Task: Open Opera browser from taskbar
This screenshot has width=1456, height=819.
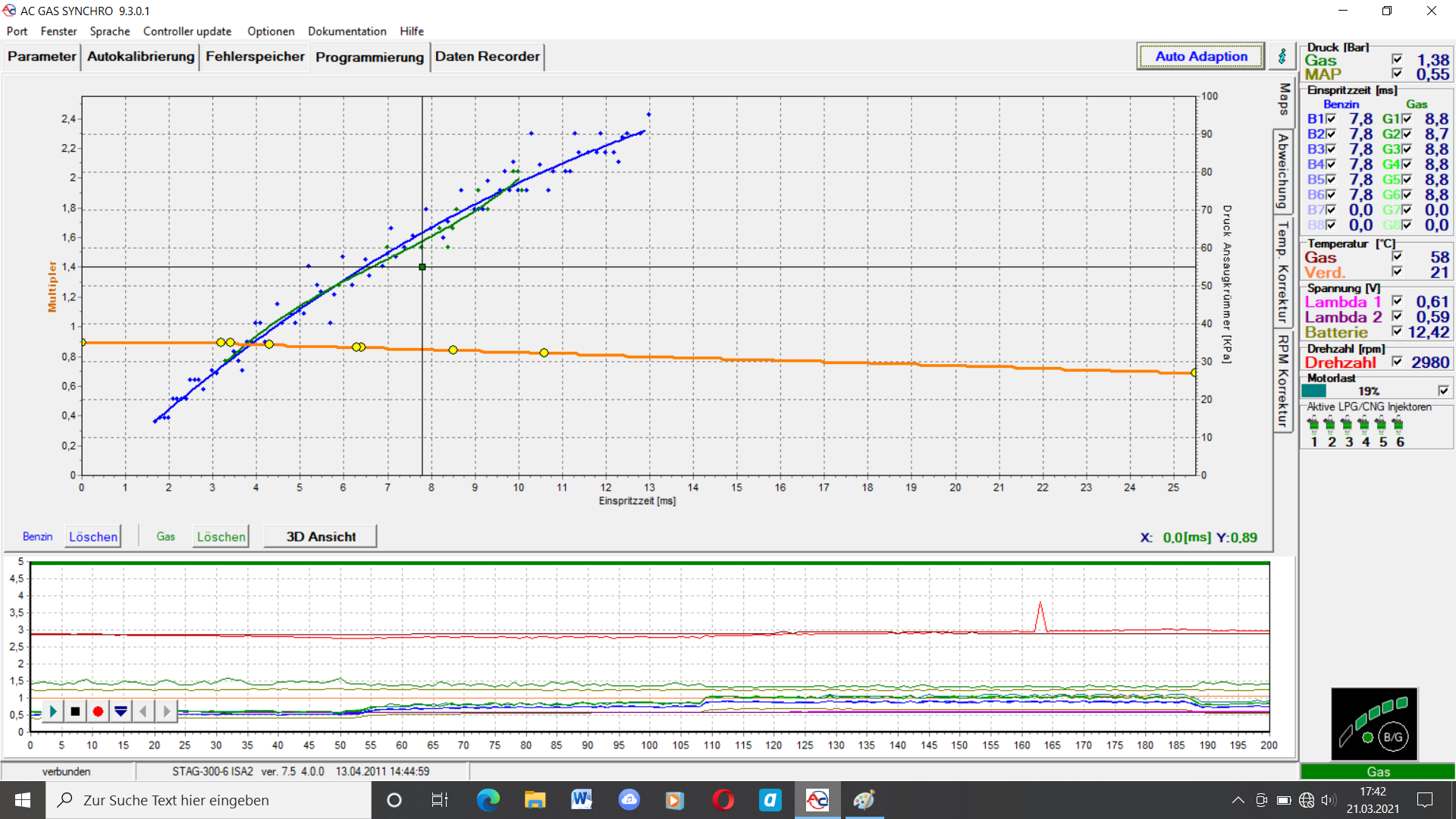Action: (723, 800)
